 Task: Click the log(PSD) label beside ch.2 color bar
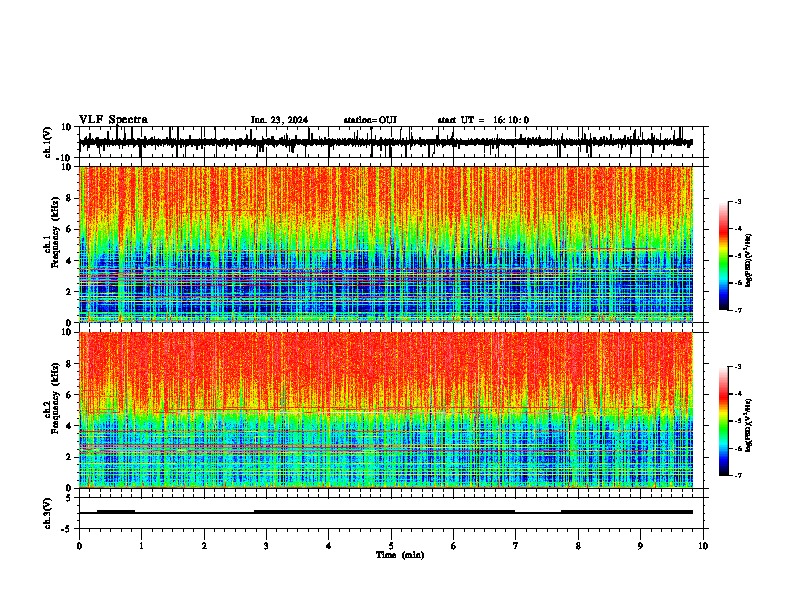coord(749,426)
